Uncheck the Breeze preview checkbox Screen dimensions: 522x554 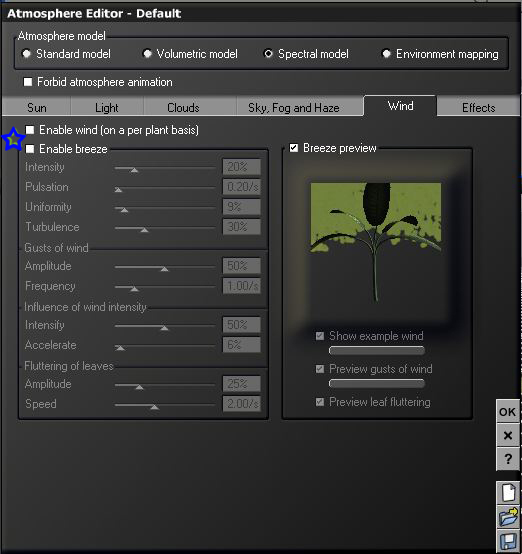coord(294,148)
